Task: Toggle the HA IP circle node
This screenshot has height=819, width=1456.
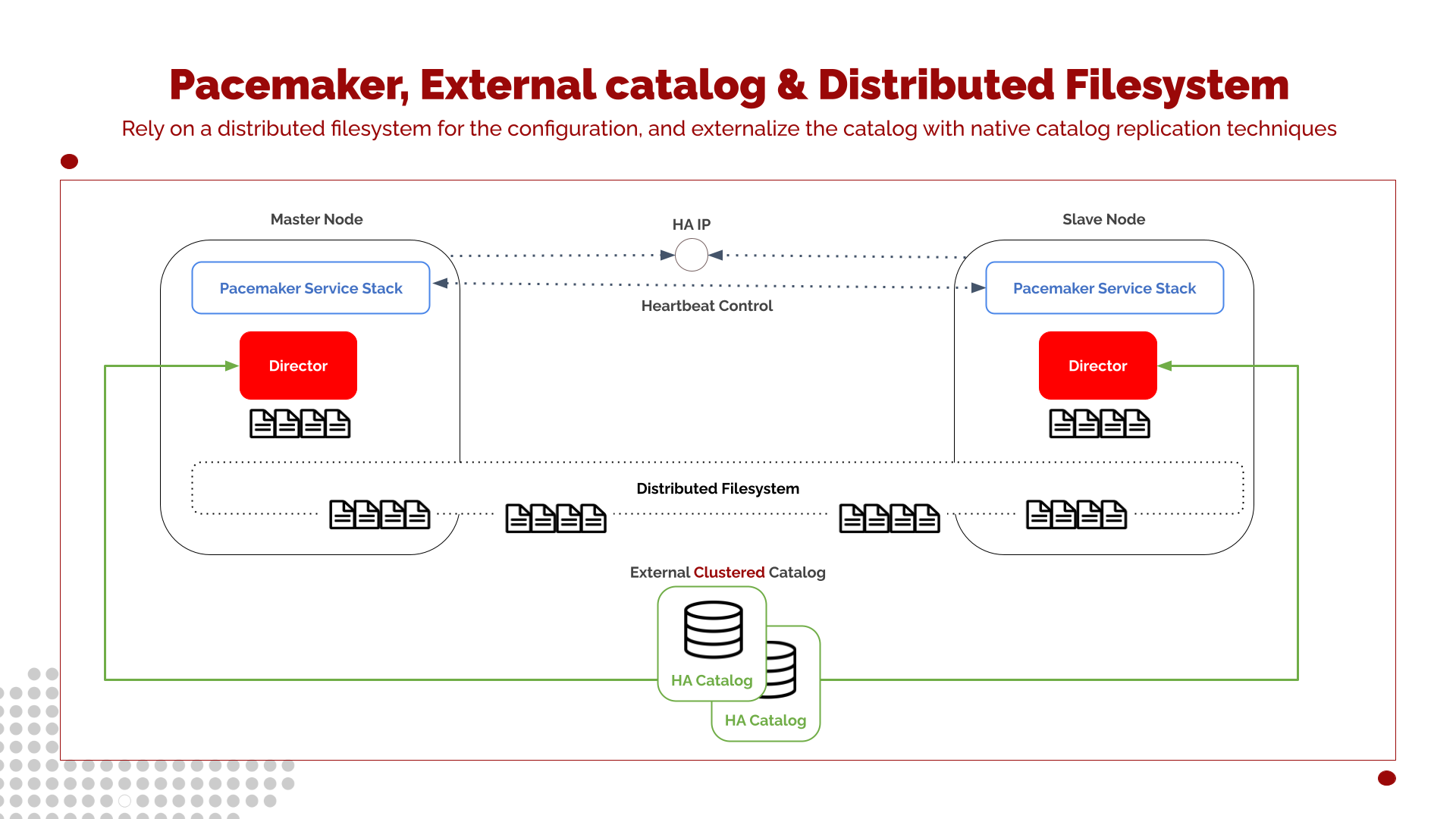Action: pos(691,255)
